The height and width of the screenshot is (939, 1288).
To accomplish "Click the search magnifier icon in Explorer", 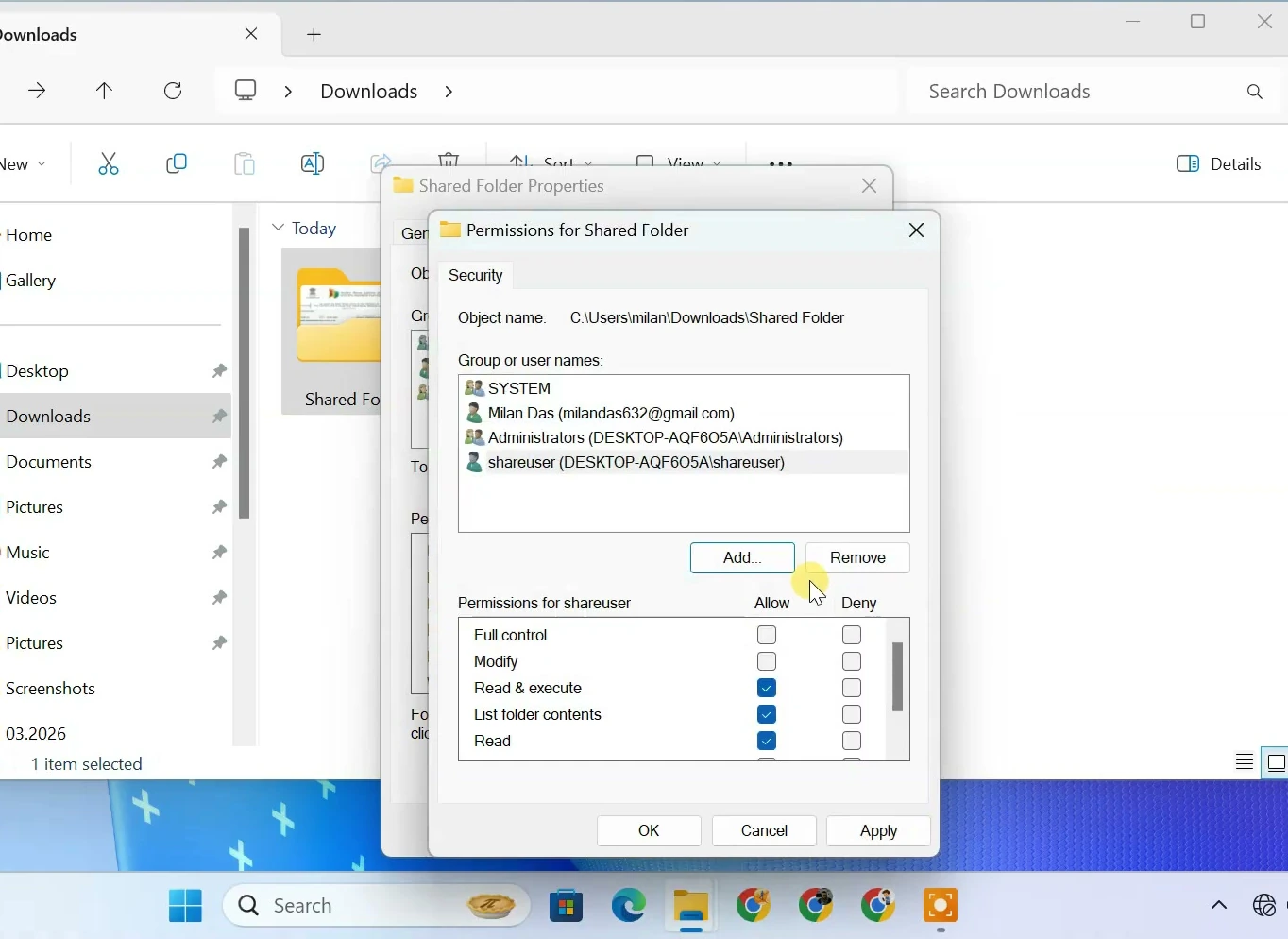I will pos(1255,92).
